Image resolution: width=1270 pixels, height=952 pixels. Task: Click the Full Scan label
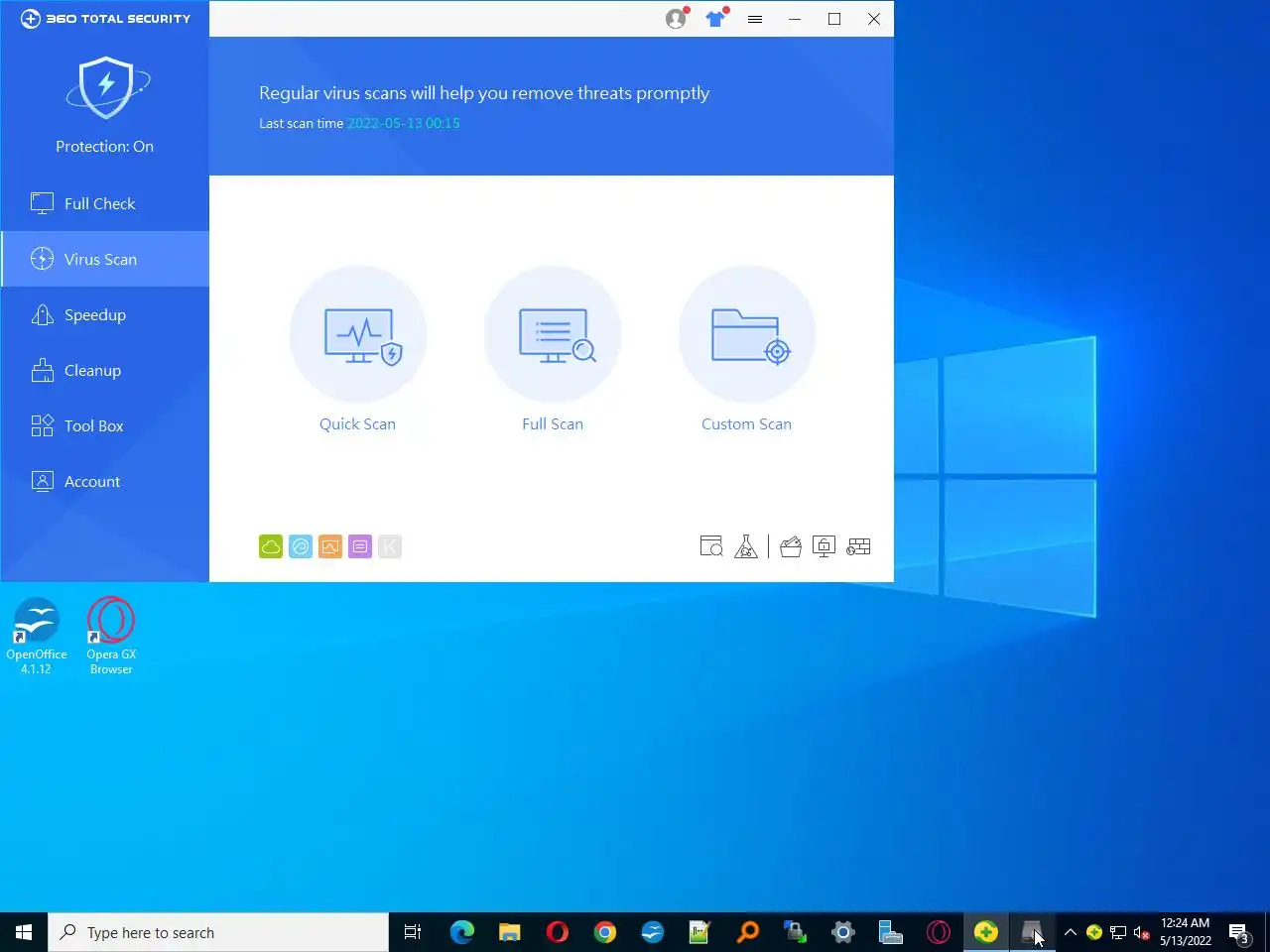(x=553, y=423)
